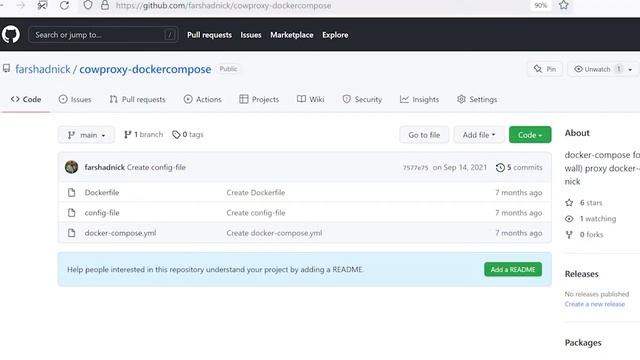The image size is (640, 360).
Task: Open the Create Dockerfile commit message
Action: coord(256,192)
